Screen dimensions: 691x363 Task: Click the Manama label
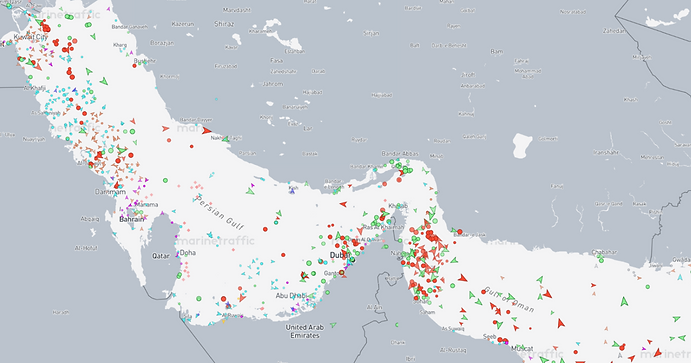147,204
